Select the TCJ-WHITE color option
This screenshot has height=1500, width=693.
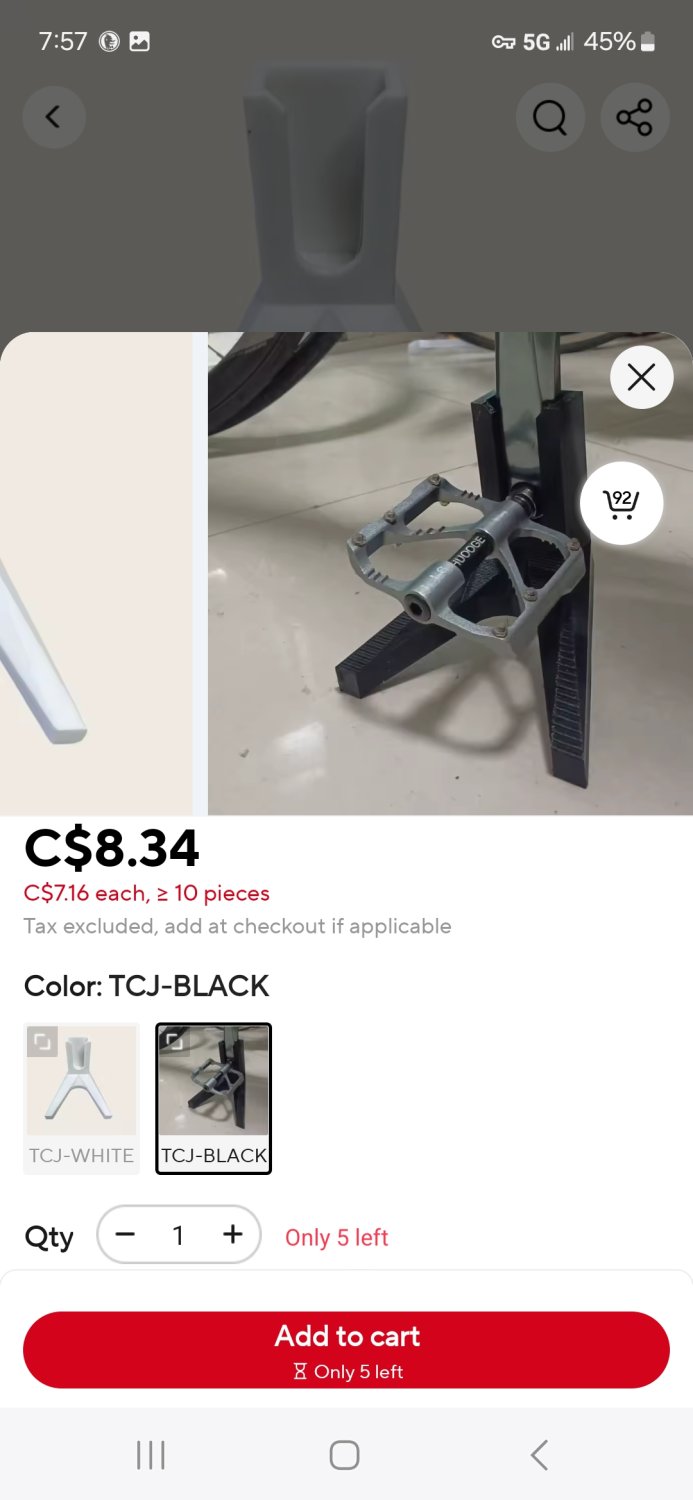[x=81, y=1098]
